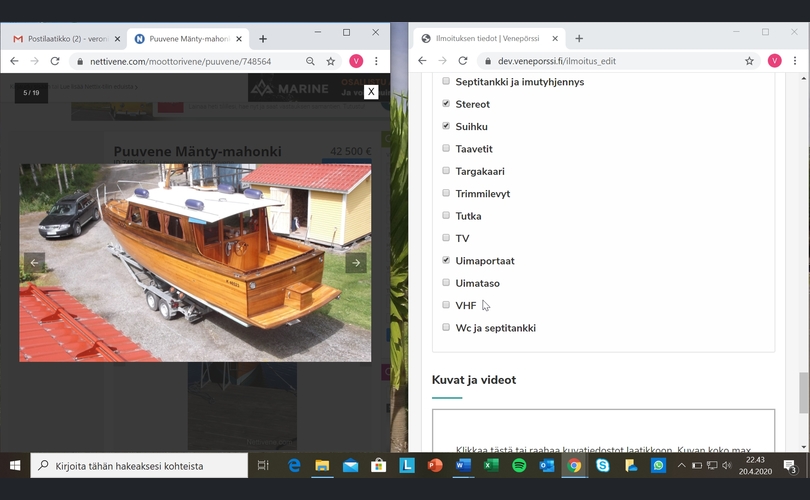Check the Targakaari checkbox
The width and height of the screenshot is (810, 500).
(446, 170)
